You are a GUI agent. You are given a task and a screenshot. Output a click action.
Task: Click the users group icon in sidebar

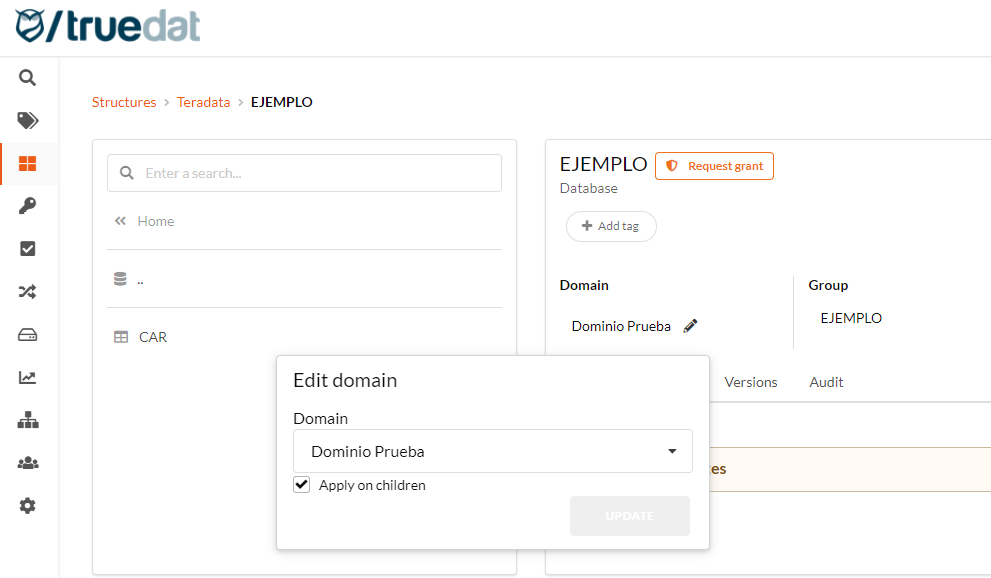28,463
